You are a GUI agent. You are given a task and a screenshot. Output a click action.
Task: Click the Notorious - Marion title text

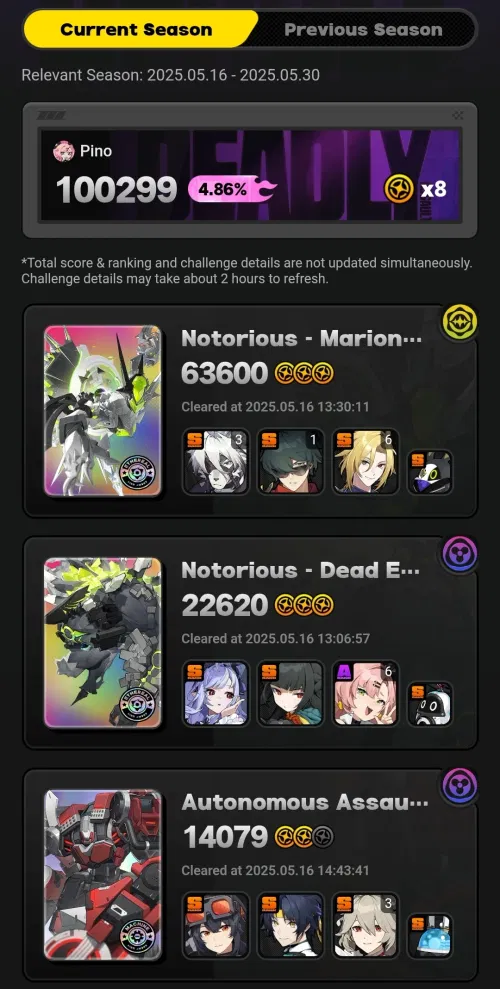[x=301, y=339]
